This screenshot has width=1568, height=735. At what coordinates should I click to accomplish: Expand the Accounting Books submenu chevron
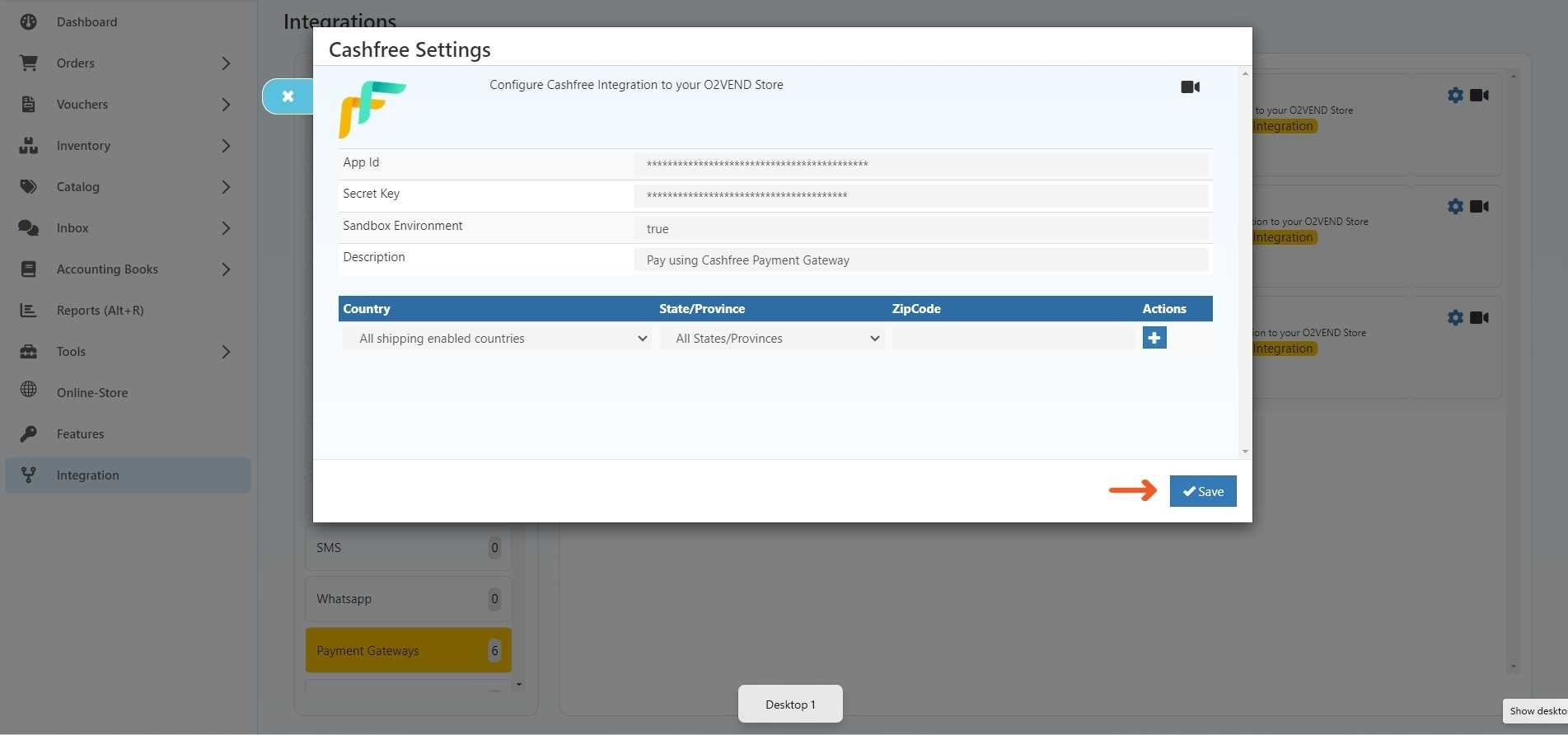pos(226,269)
